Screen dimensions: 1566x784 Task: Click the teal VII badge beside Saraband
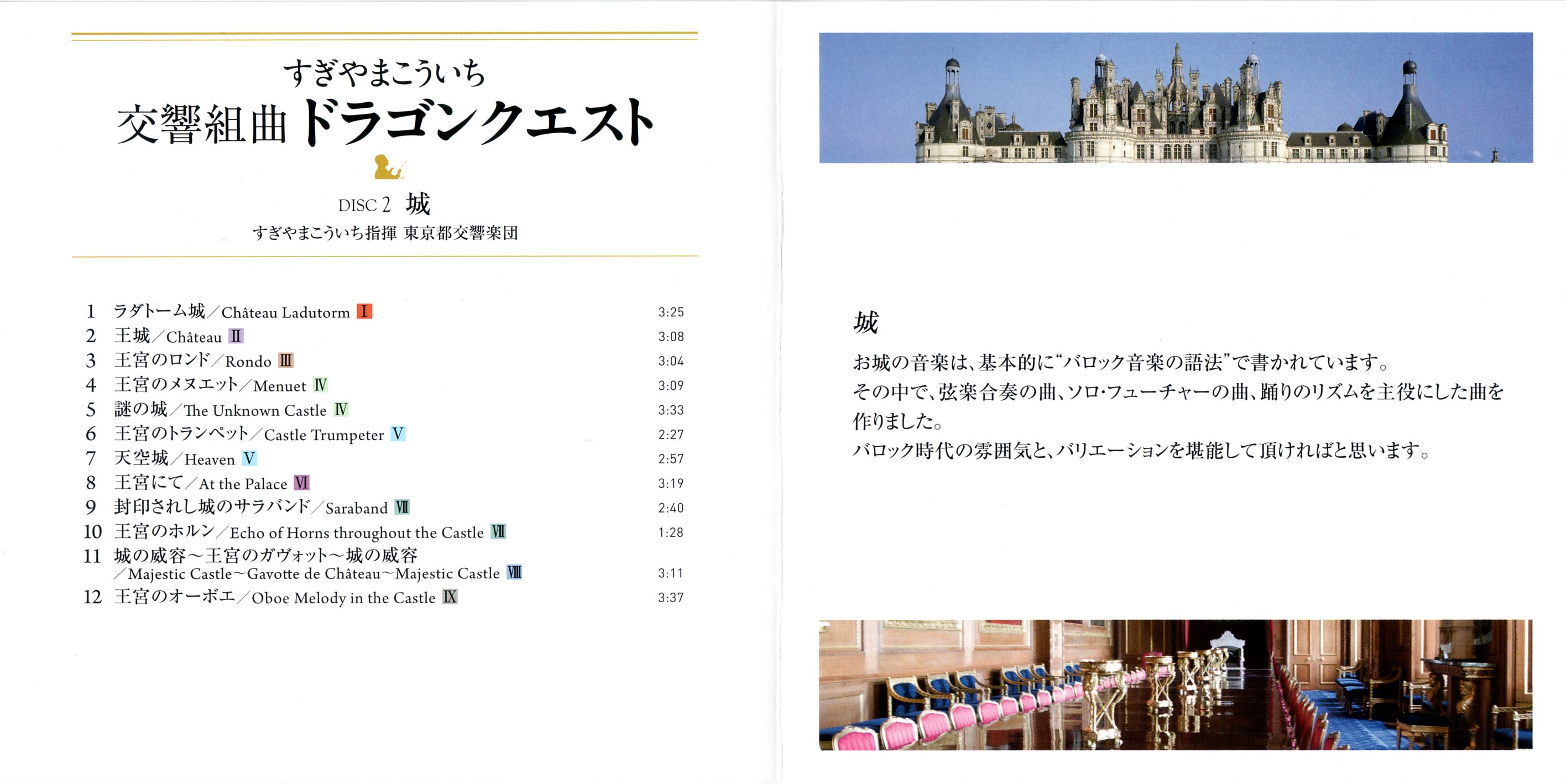pos(402,508)
